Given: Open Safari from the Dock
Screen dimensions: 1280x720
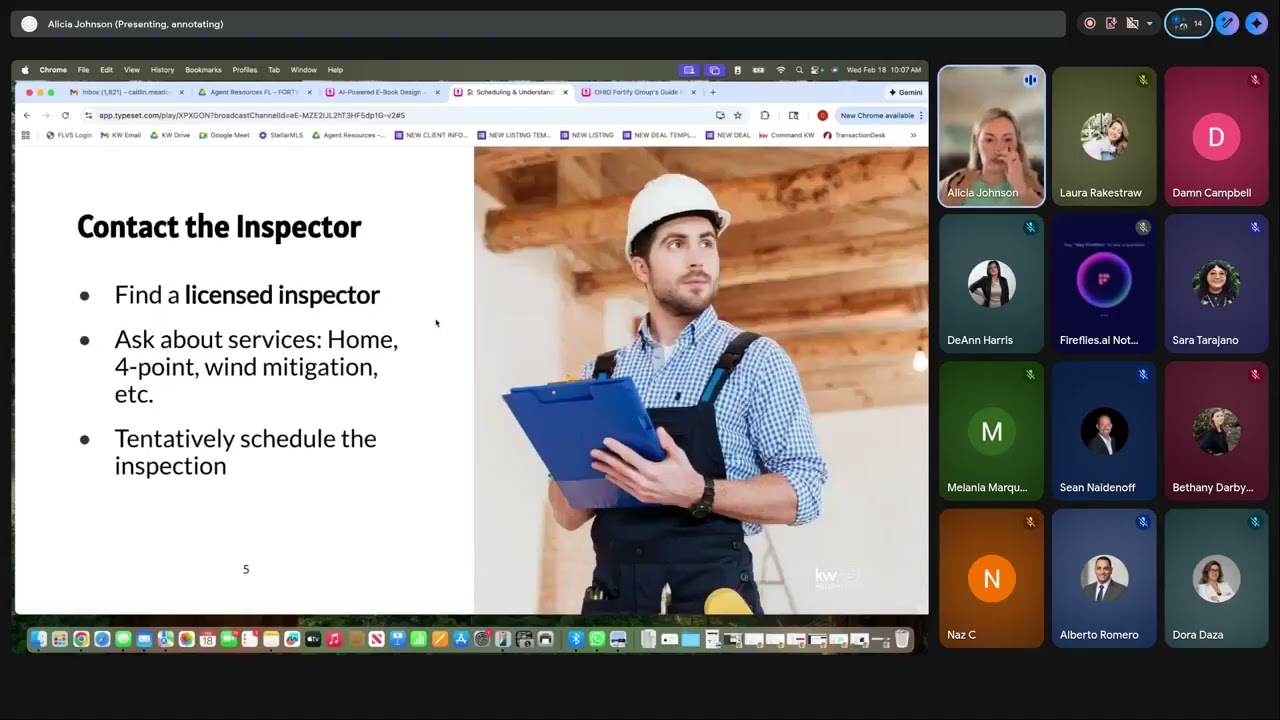Looking at the screenshot, I should click(x=102, y=639).
